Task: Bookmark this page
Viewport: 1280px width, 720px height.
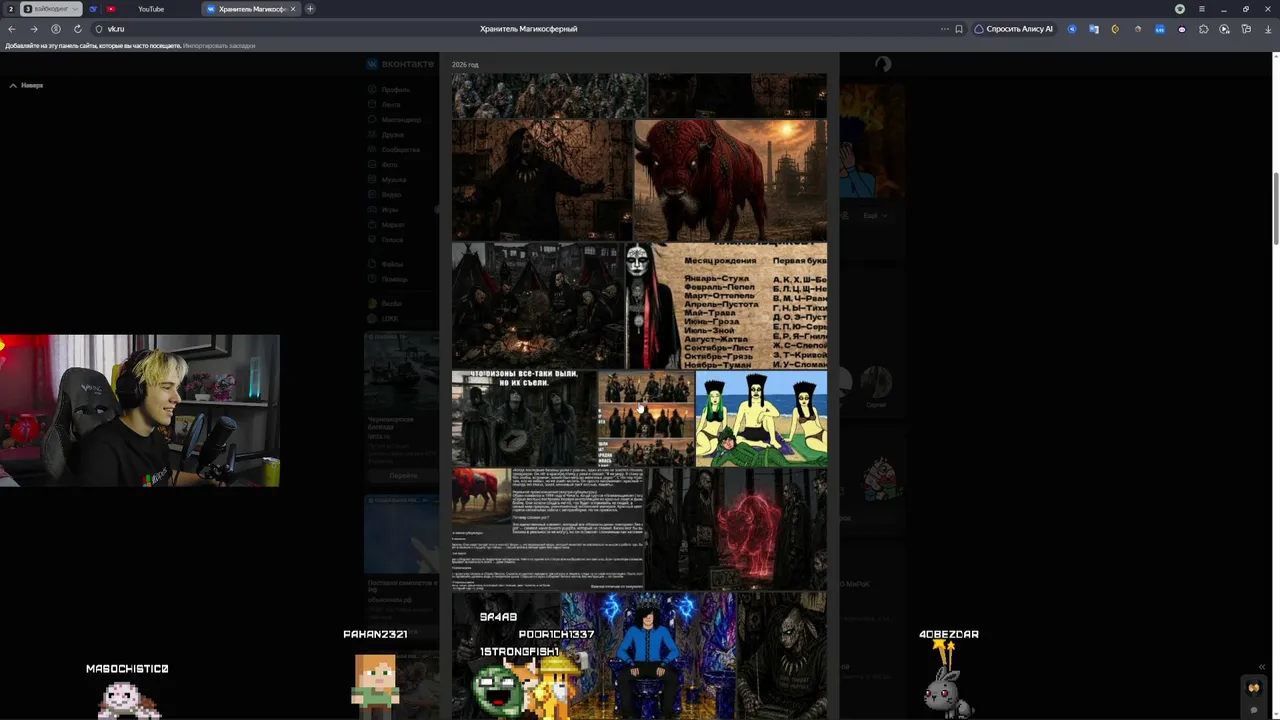Action: pos(959,29)
